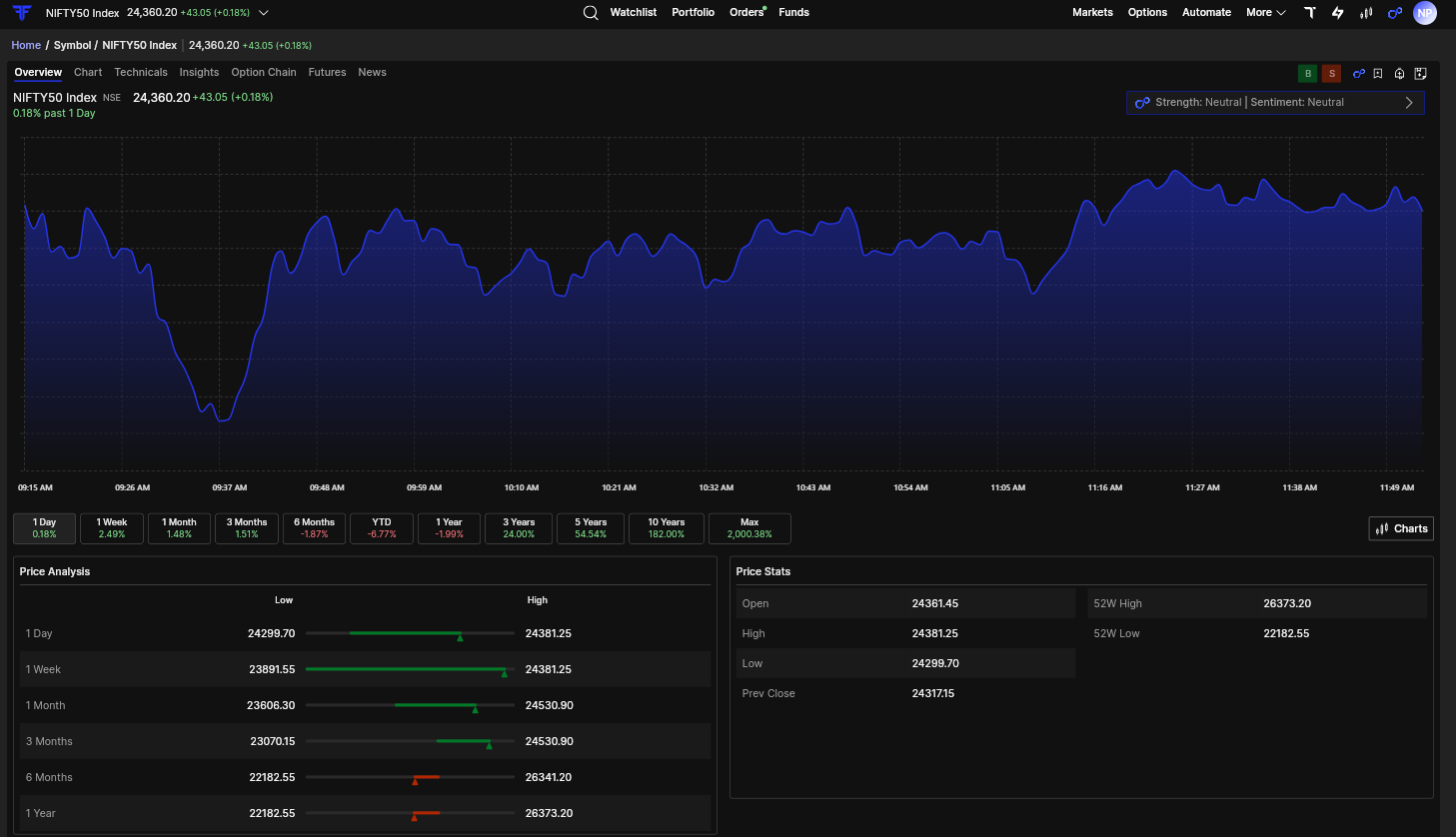The image size is (1456, 837).
Task: Click the lightning bolt icon in header
Action: click(1337, 13)
